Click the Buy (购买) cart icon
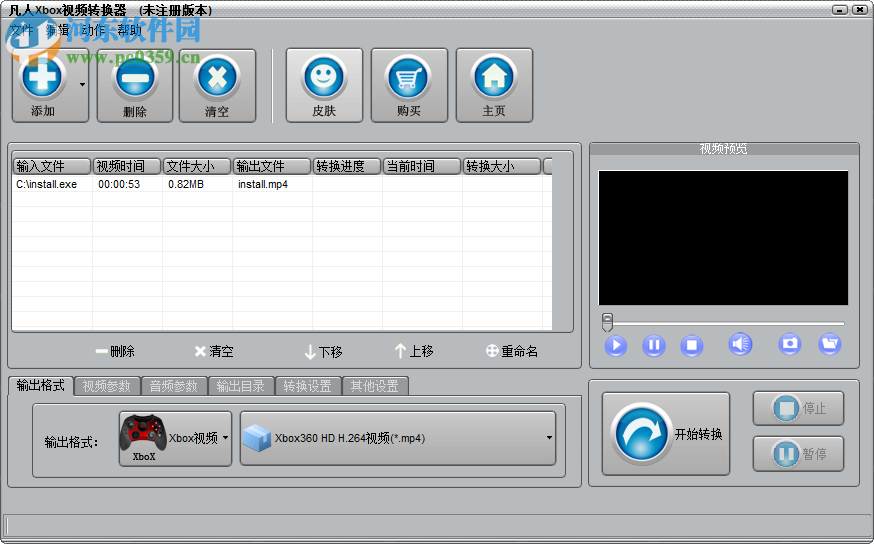This screenshot has width=874, height=544. tap(409, 77)
